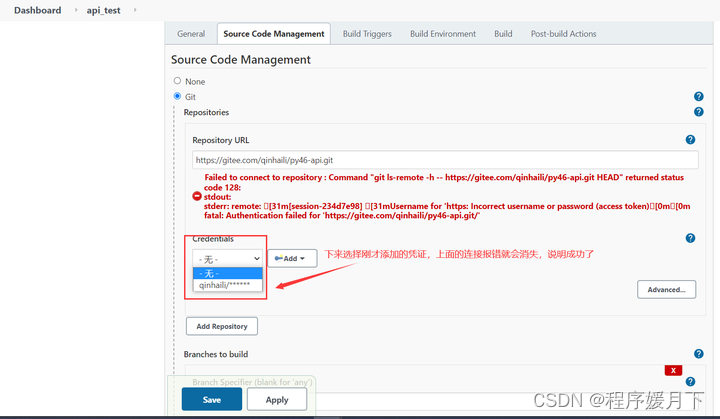This screenshot has height=419, width=720.
Task: Choose the '- 无 -' option in list
Action: (x=228, y=273)
